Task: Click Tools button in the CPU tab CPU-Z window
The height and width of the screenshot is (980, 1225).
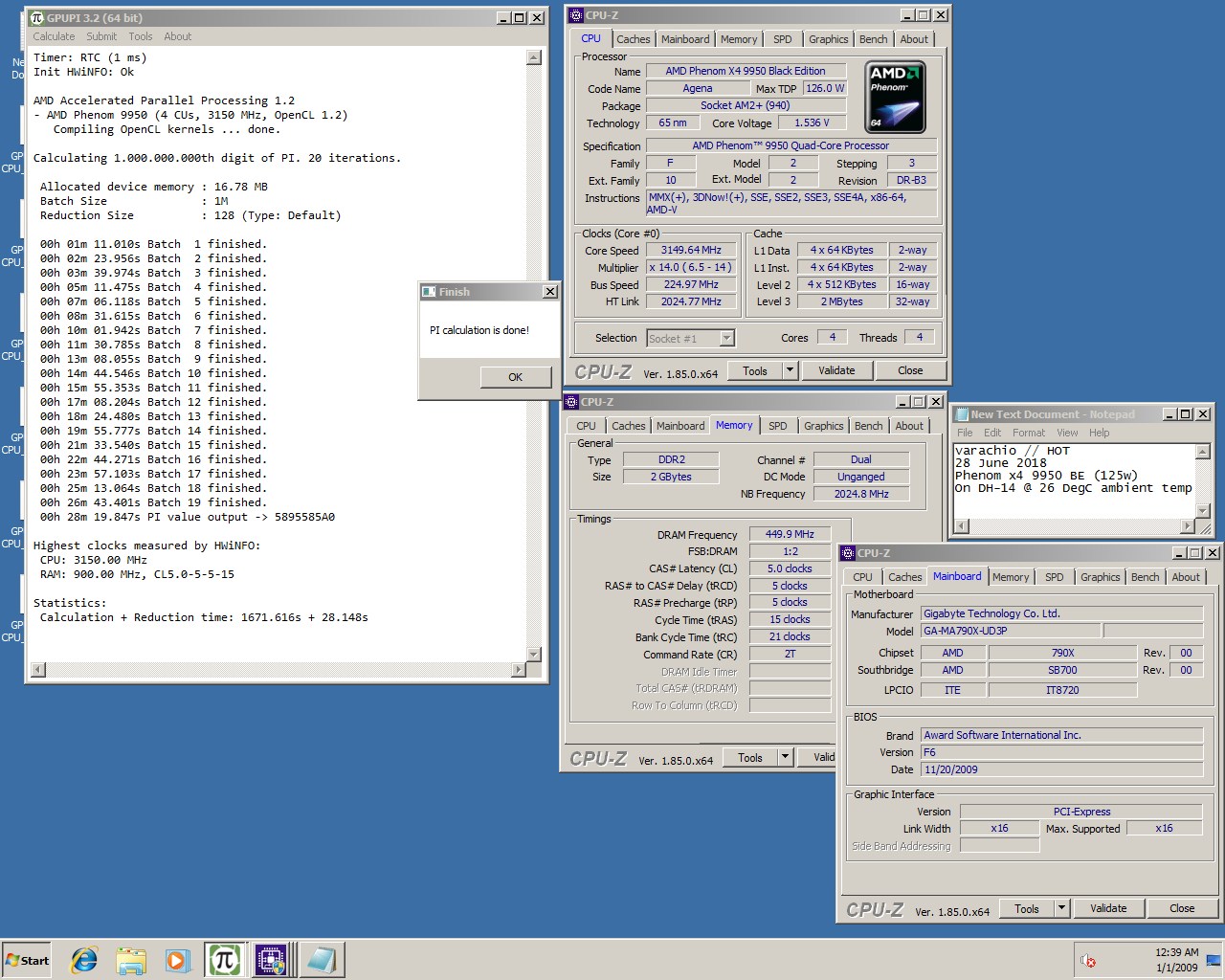Action: coord(755,370)
